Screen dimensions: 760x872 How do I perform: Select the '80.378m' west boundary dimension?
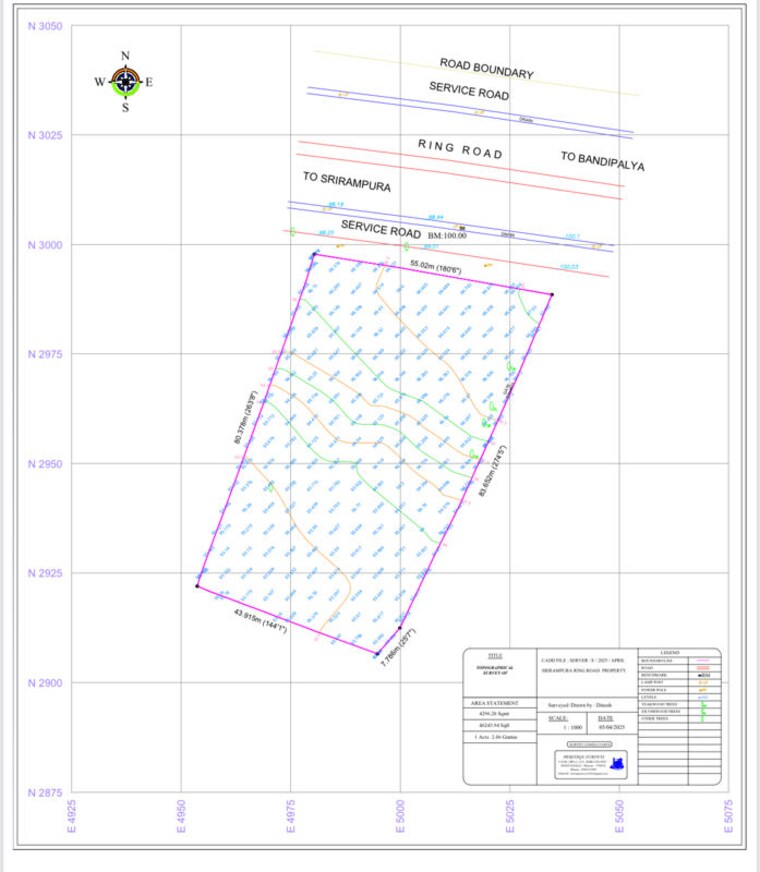pyautogui.click(x=246, y=418)
